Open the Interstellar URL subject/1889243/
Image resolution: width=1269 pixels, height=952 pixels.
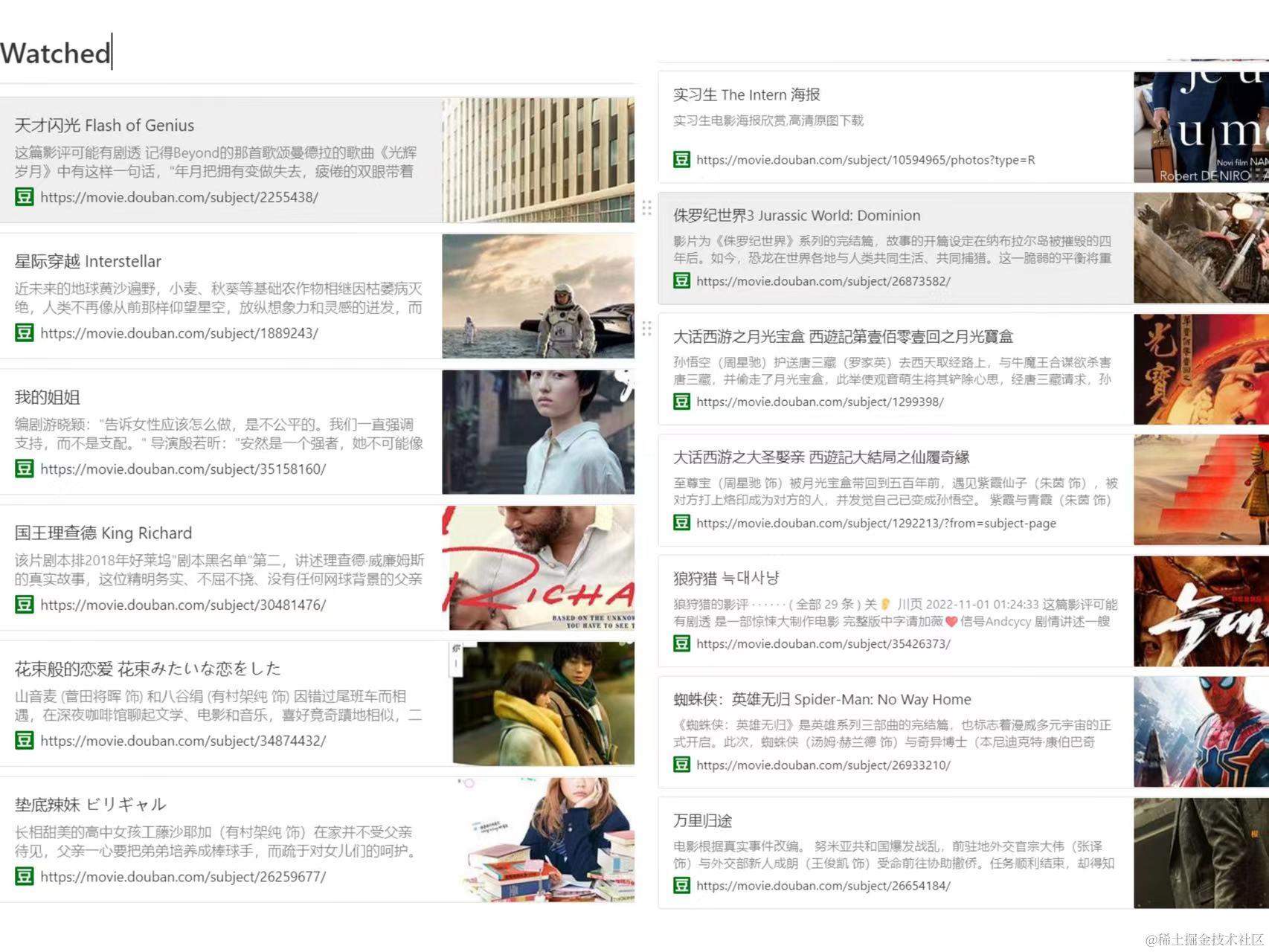pos(179,333)
